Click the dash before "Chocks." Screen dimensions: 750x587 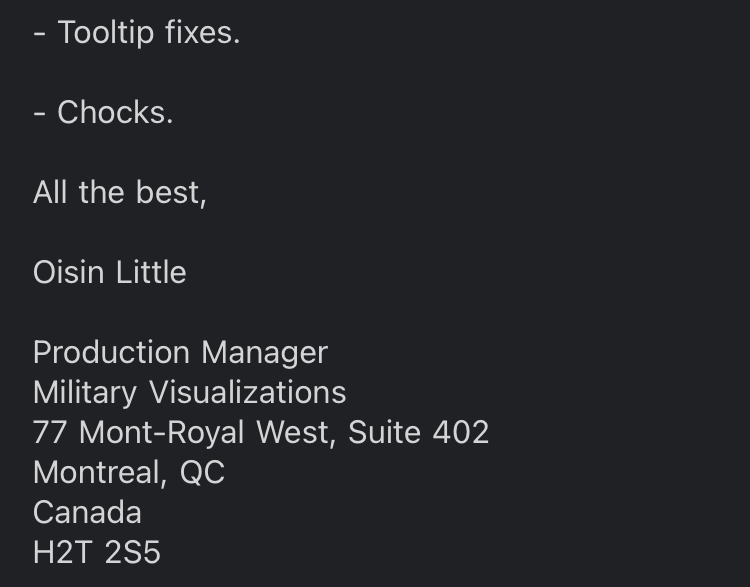point(40,115)
